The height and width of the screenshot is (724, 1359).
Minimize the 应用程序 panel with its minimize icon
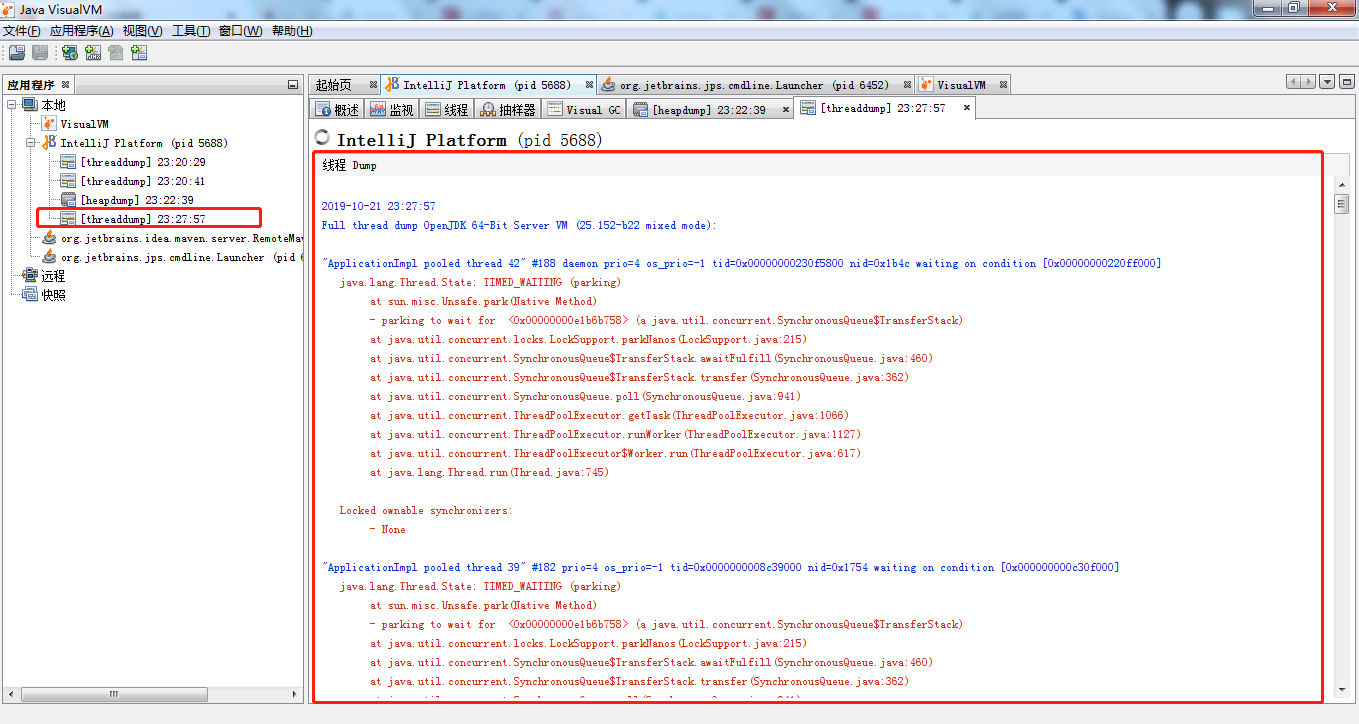[x=293, y=85]
